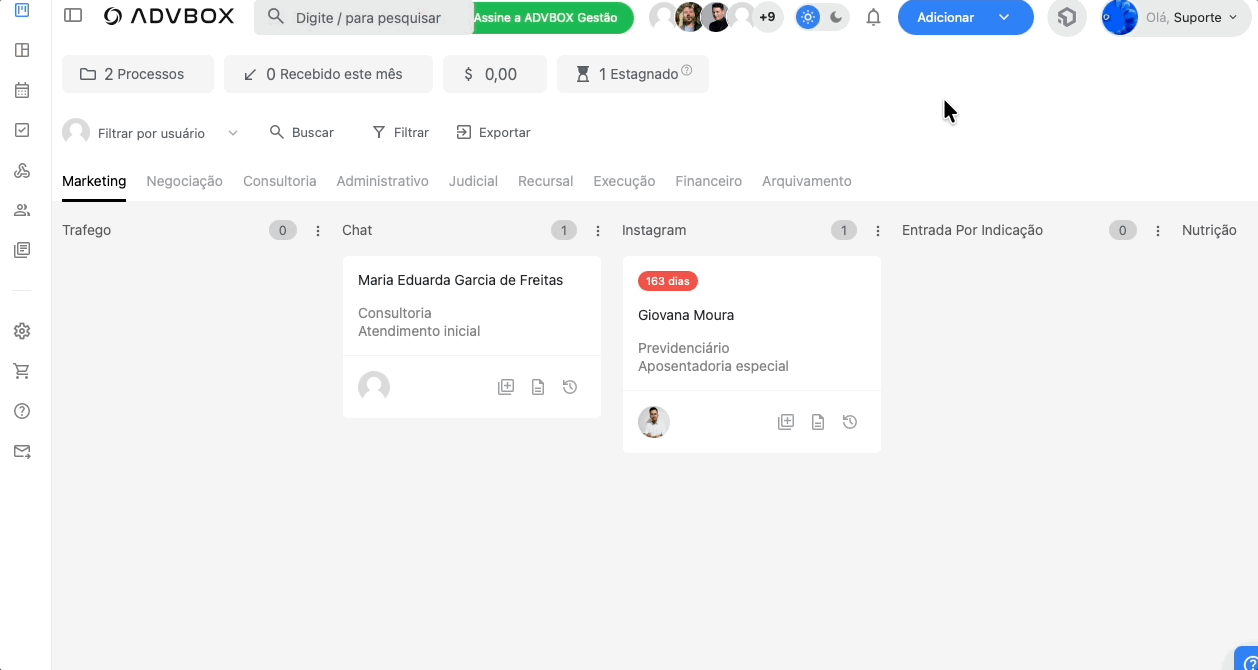This screenshot has width=1258, height=670.
Task: Open the Chat column three-dot menu
Action: tap(598, 231)
